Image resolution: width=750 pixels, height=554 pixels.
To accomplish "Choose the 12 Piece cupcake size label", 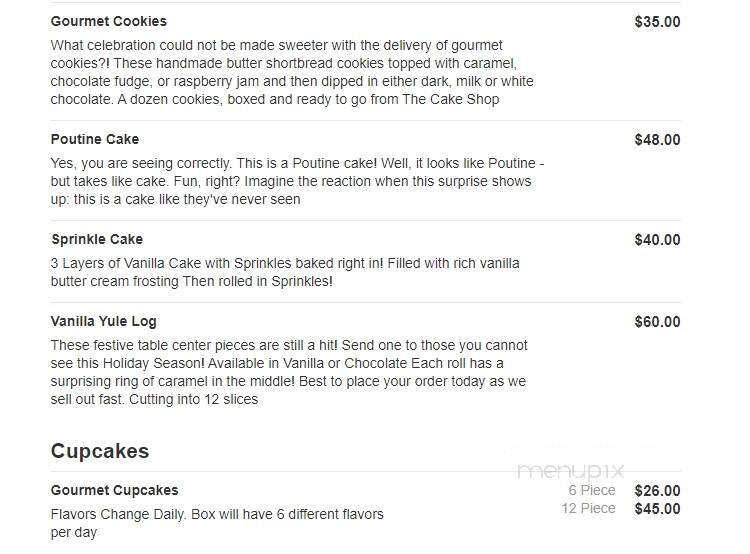I will [x=588, y=508].
